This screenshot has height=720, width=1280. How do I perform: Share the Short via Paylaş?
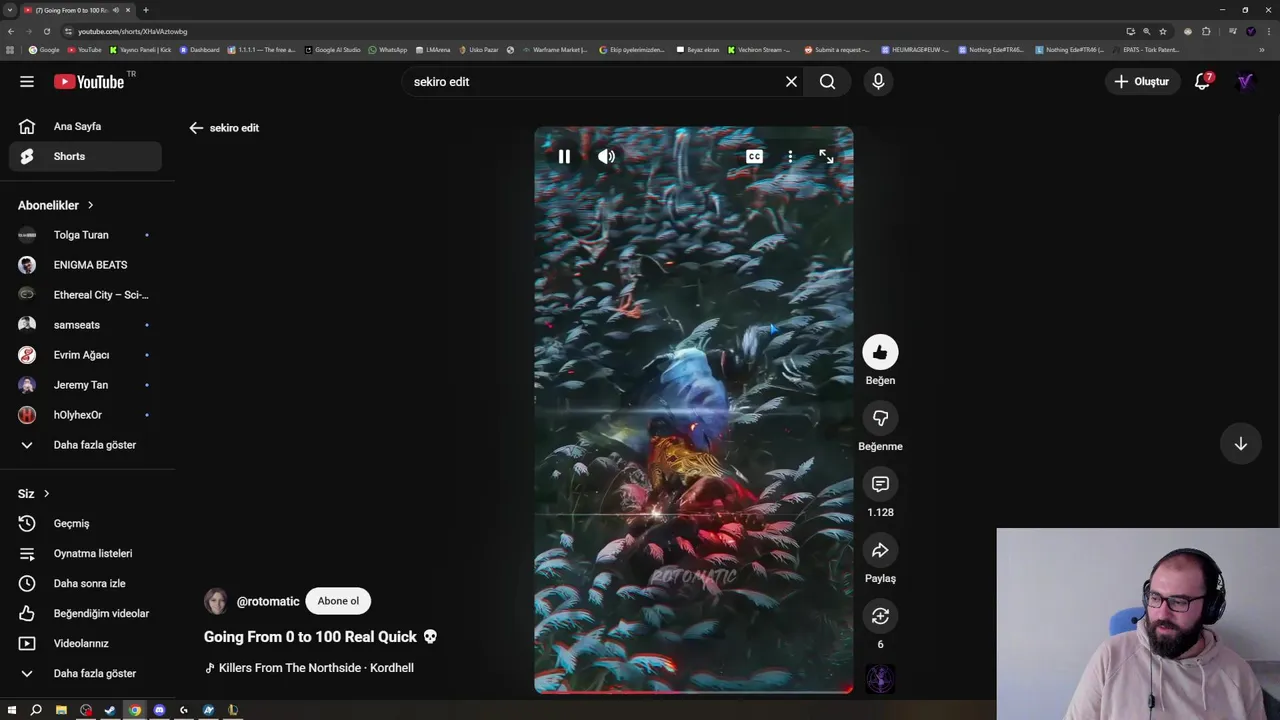880,550
